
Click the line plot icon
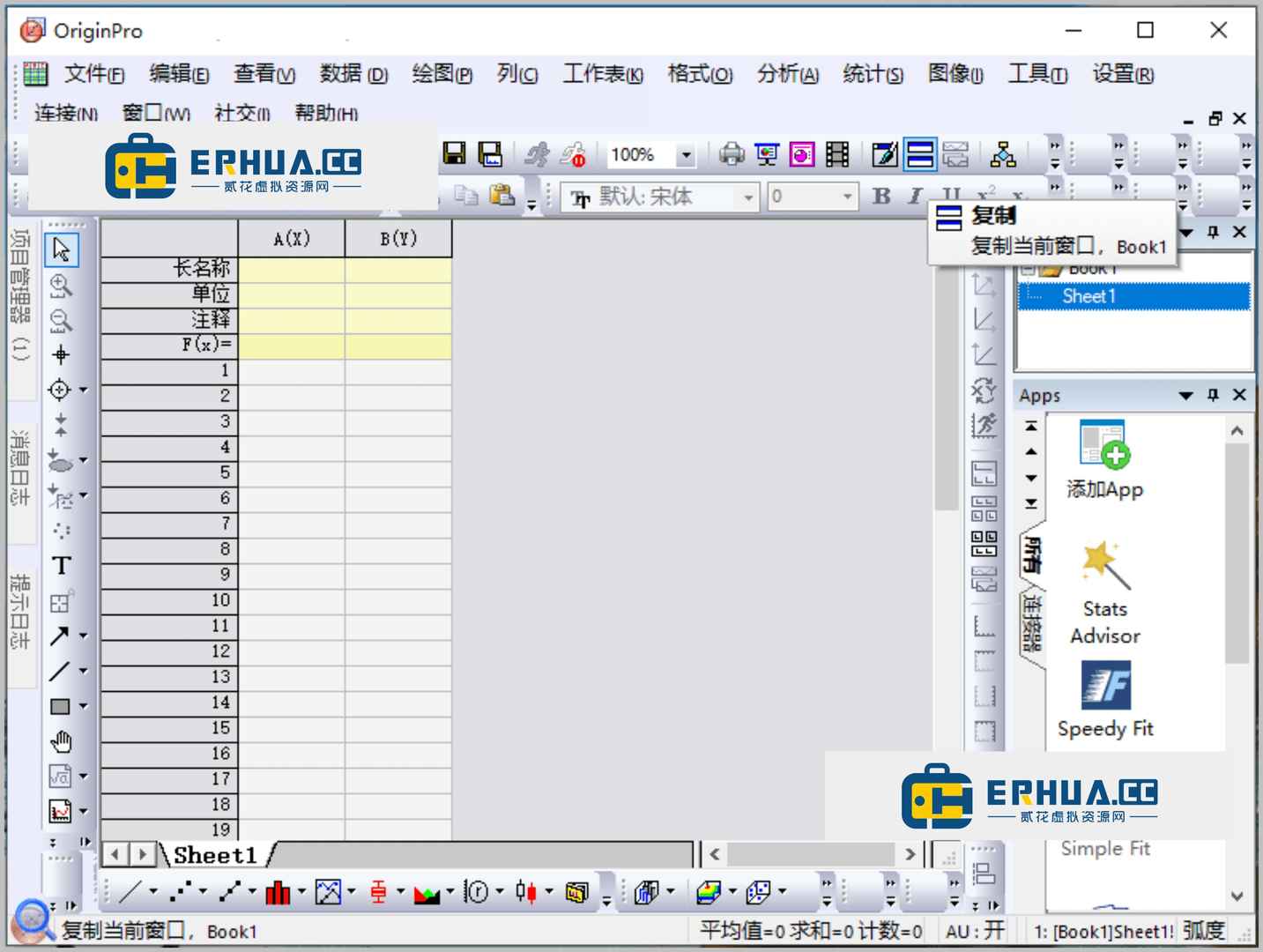130,893
